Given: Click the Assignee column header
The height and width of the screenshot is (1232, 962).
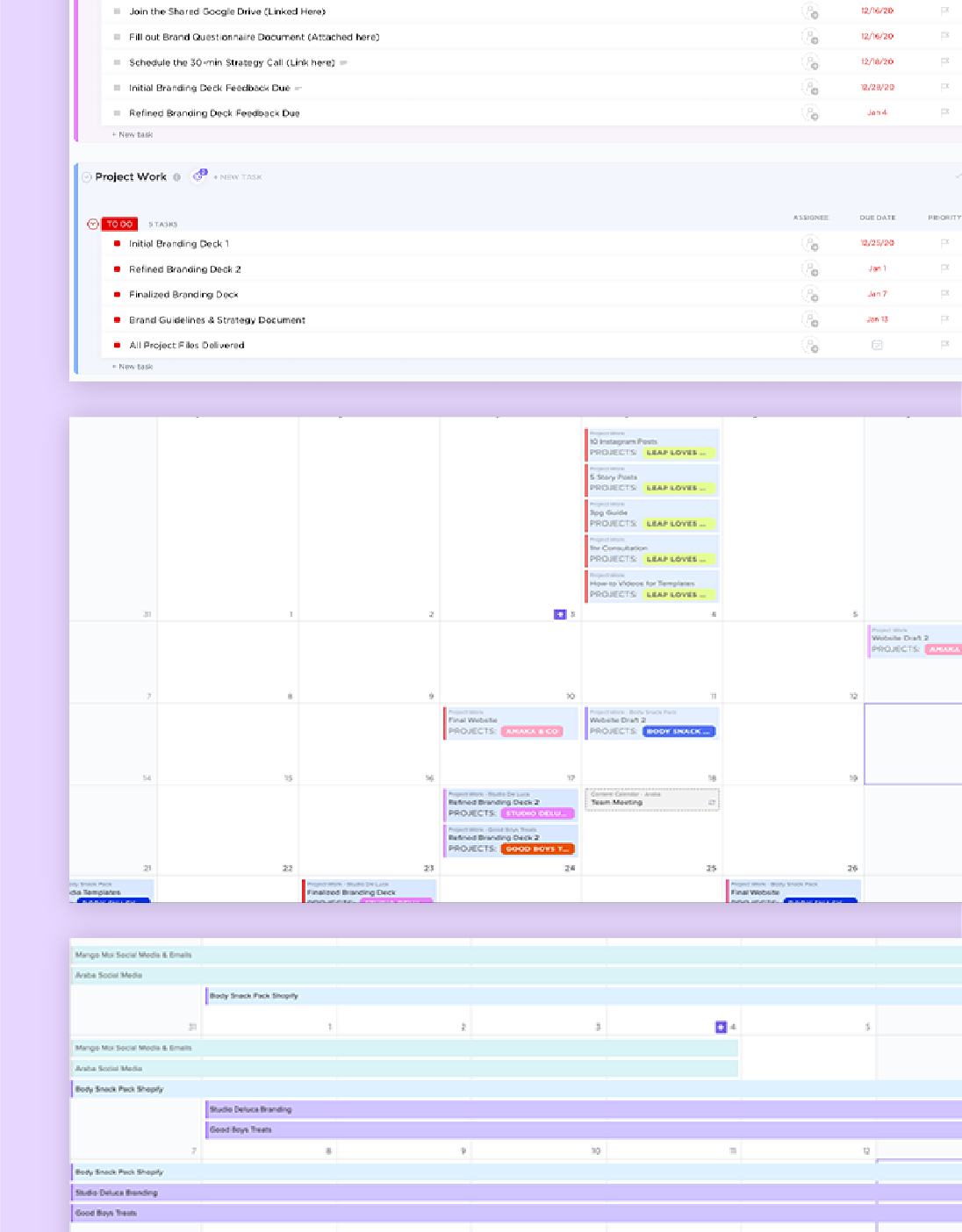Looking at the screenshot, I should [810, 218].
